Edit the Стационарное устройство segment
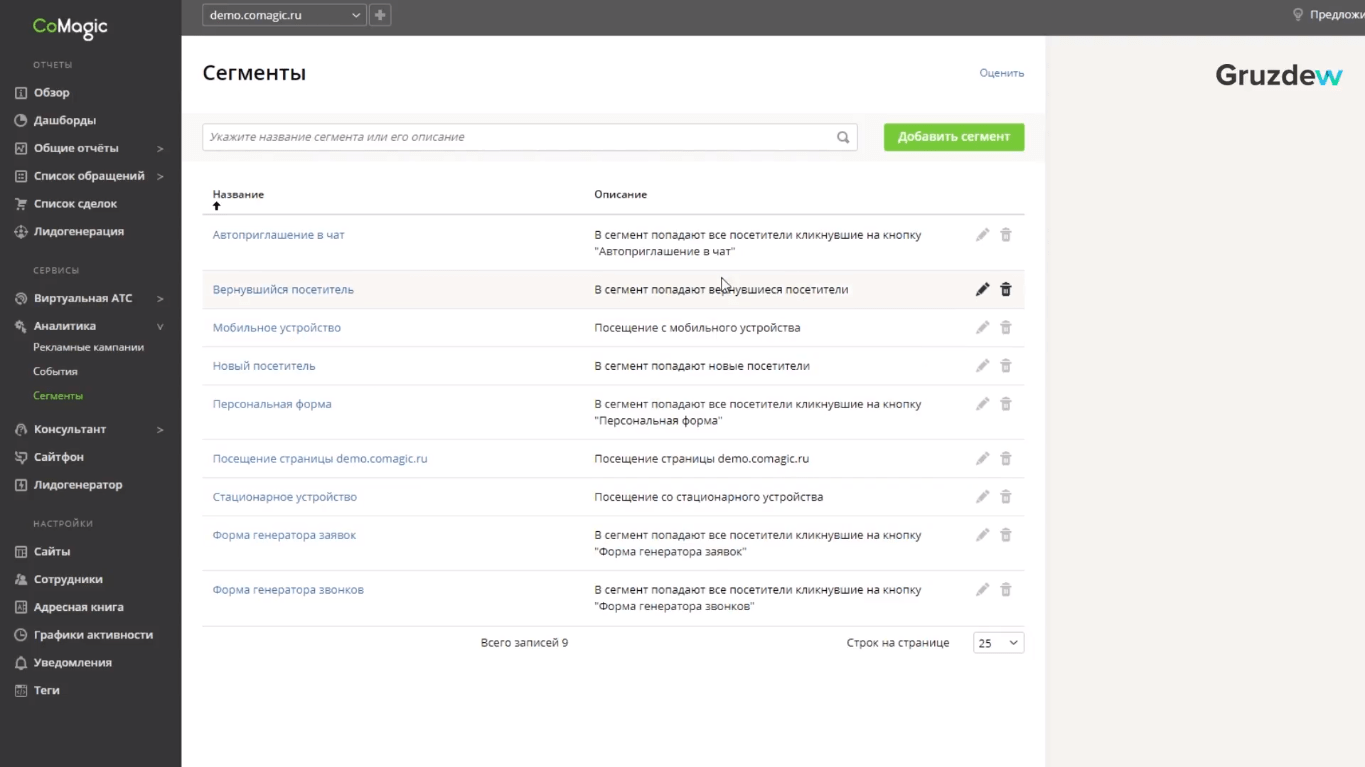Viewport: 1365px width, 767px height. tap(982, 496)
